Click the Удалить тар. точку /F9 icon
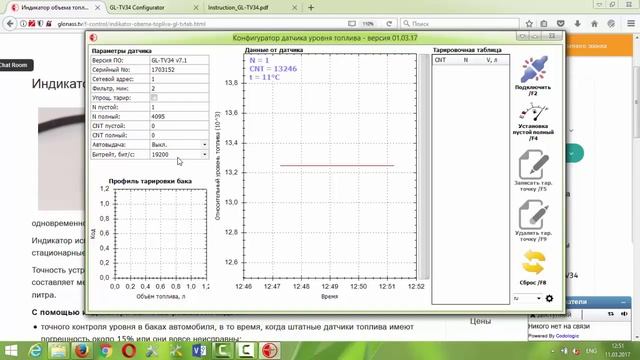 point(533,215)
